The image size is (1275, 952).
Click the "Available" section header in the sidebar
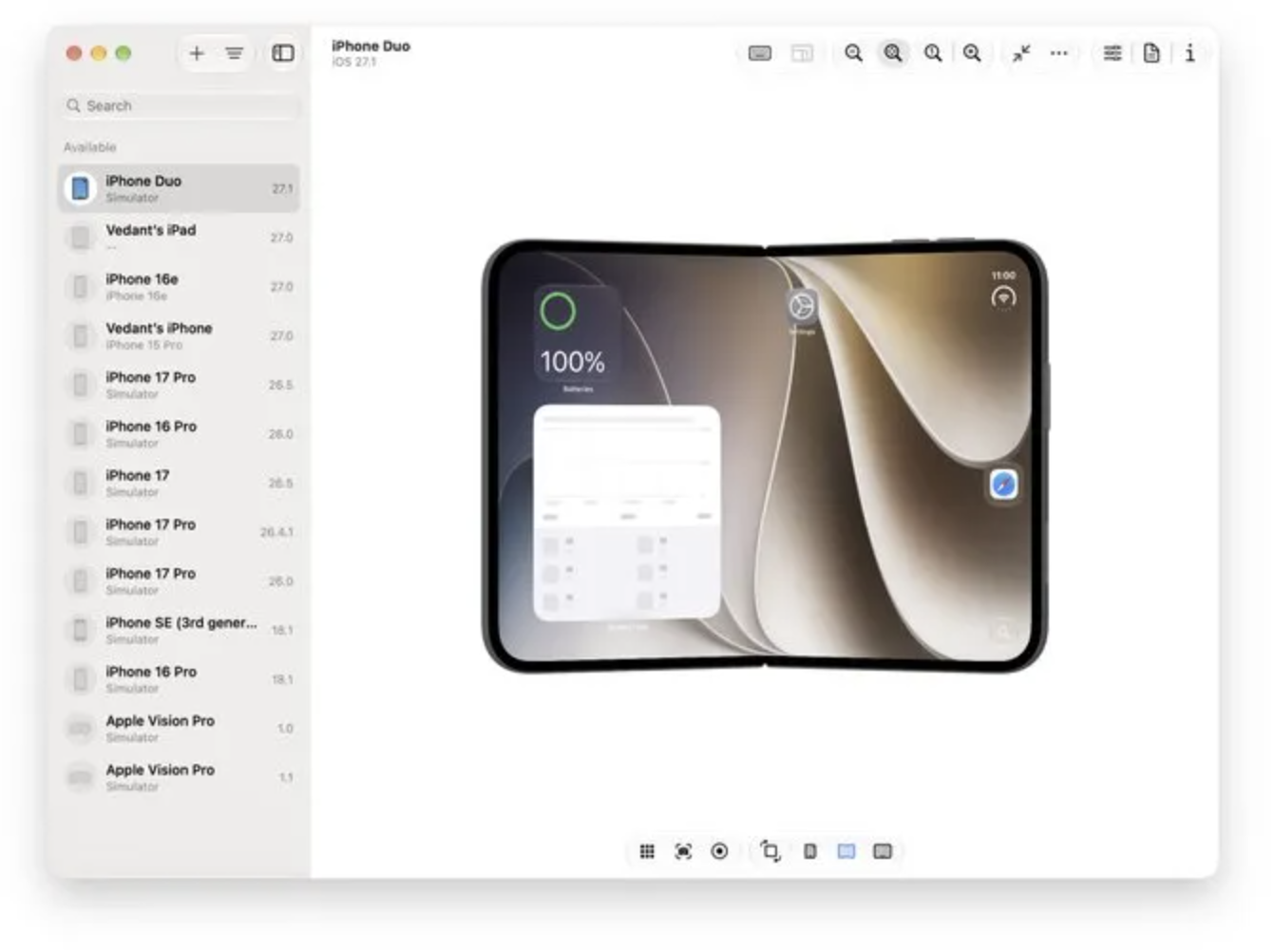tap(90, 147)
